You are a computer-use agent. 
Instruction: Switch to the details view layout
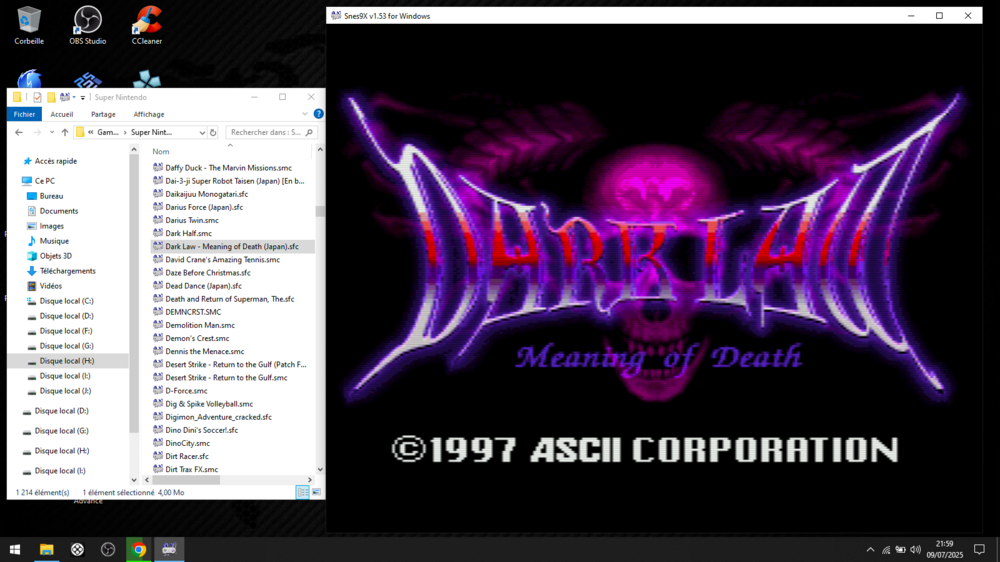302,492
